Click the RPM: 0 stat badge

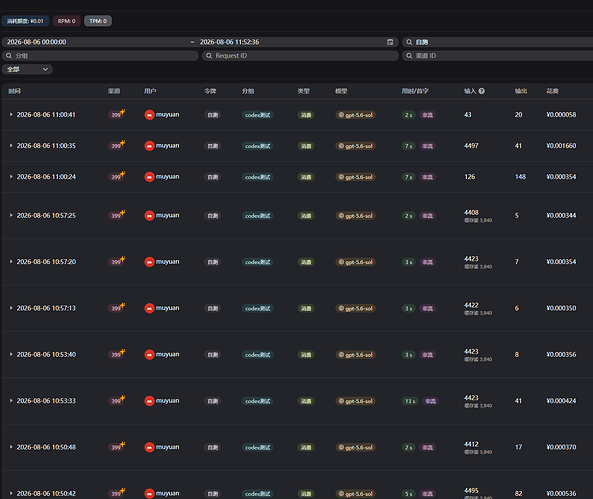pyautogui.click(x=67, y=21)
